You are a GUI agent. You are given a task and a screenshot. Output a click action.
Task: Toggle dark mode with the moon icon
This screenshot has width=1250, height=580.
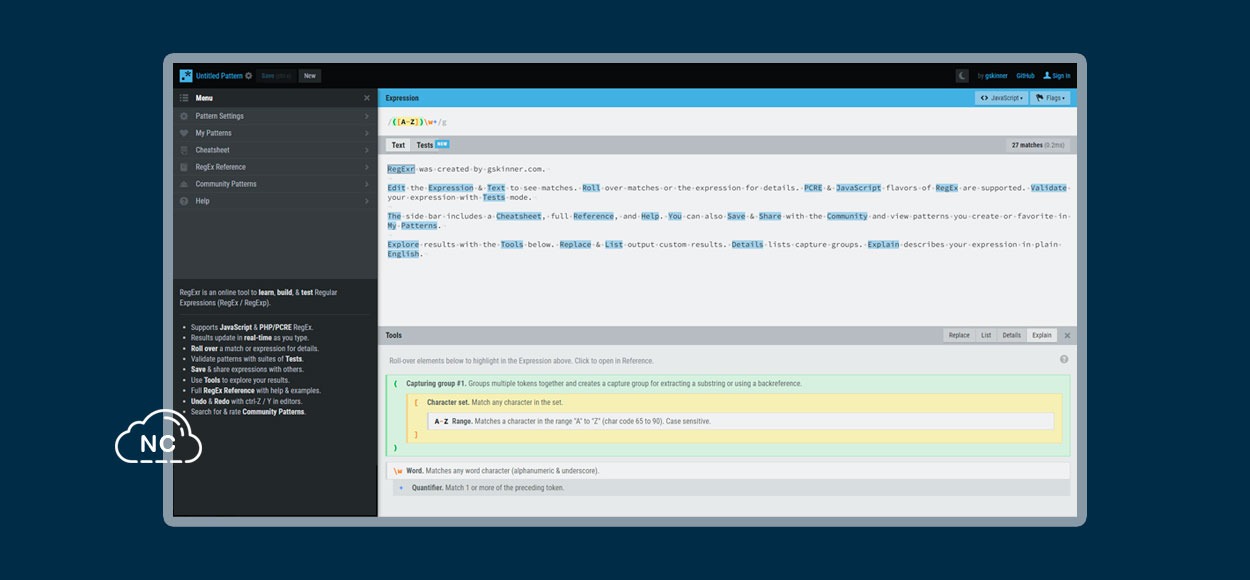[962, 75]
